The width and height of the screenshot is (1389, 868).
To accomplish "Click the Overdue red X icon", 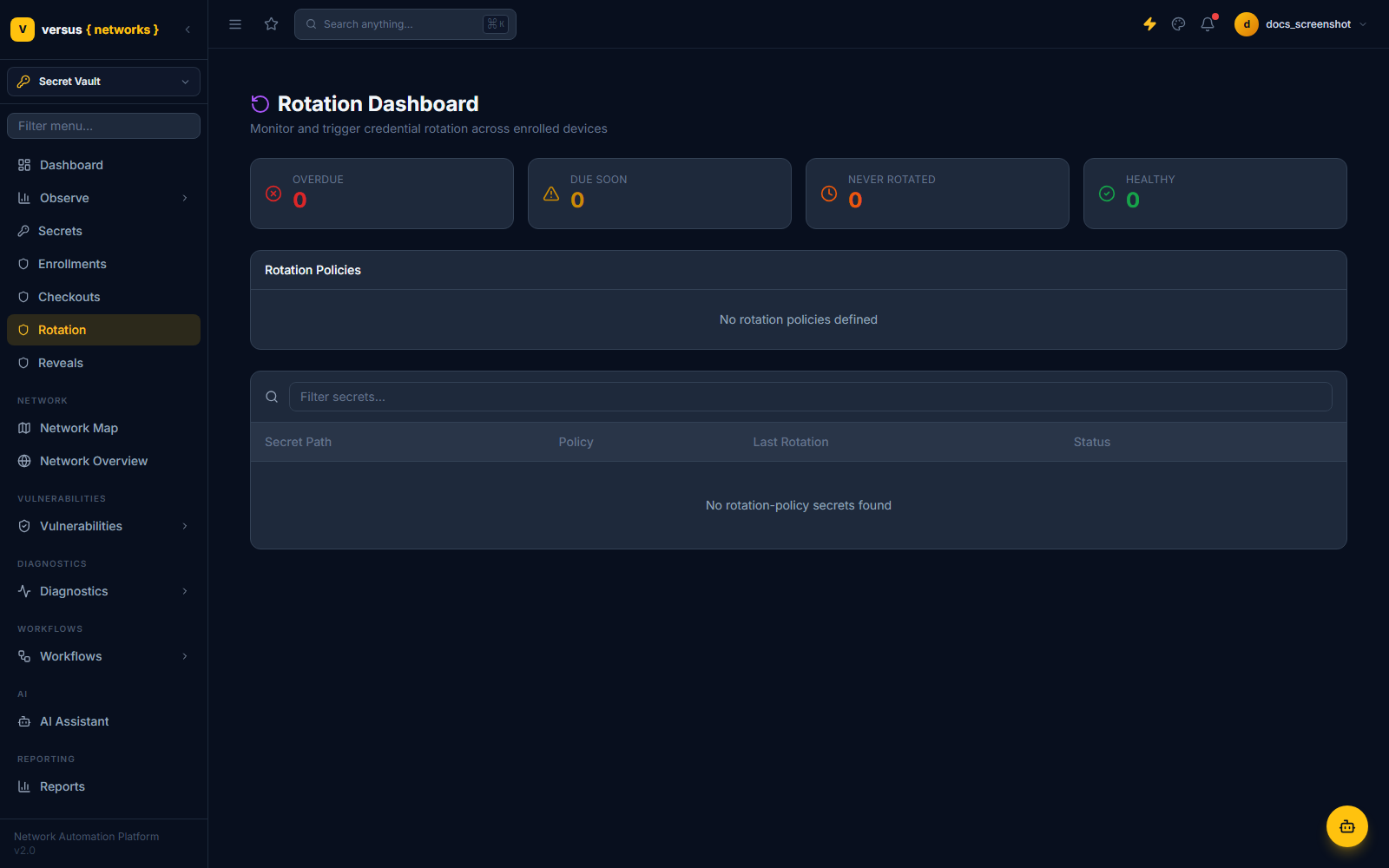I will [x=273, y=194].
